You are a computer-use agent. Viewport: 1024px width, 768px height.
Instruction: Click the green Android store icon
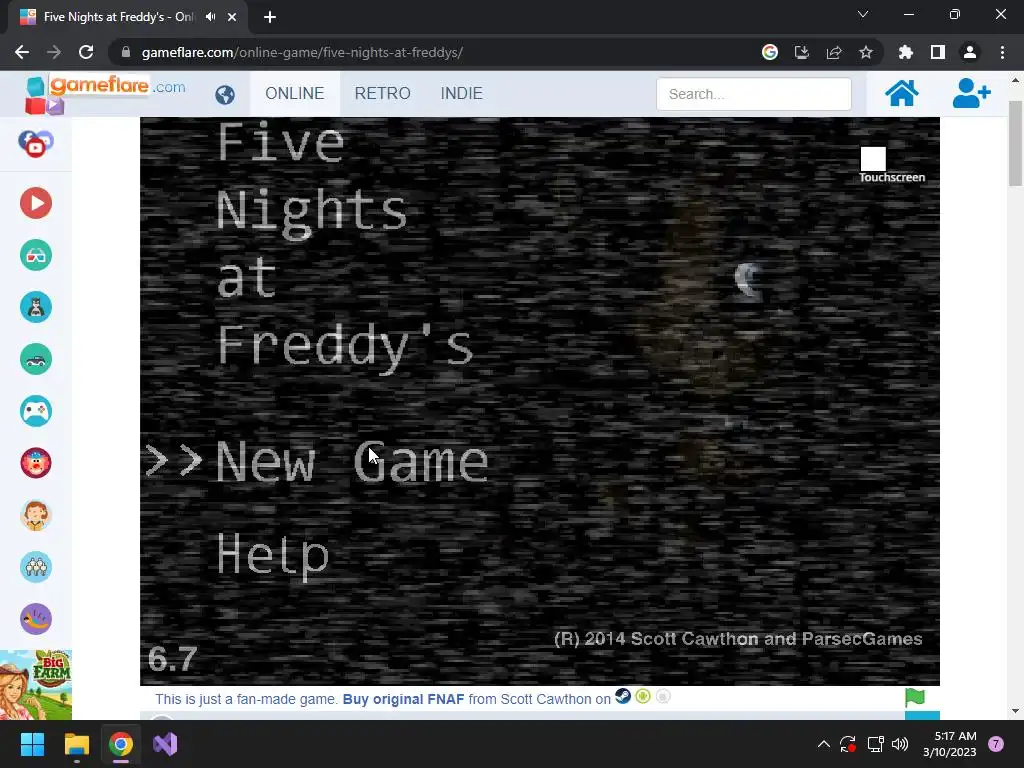coord(643,696)
